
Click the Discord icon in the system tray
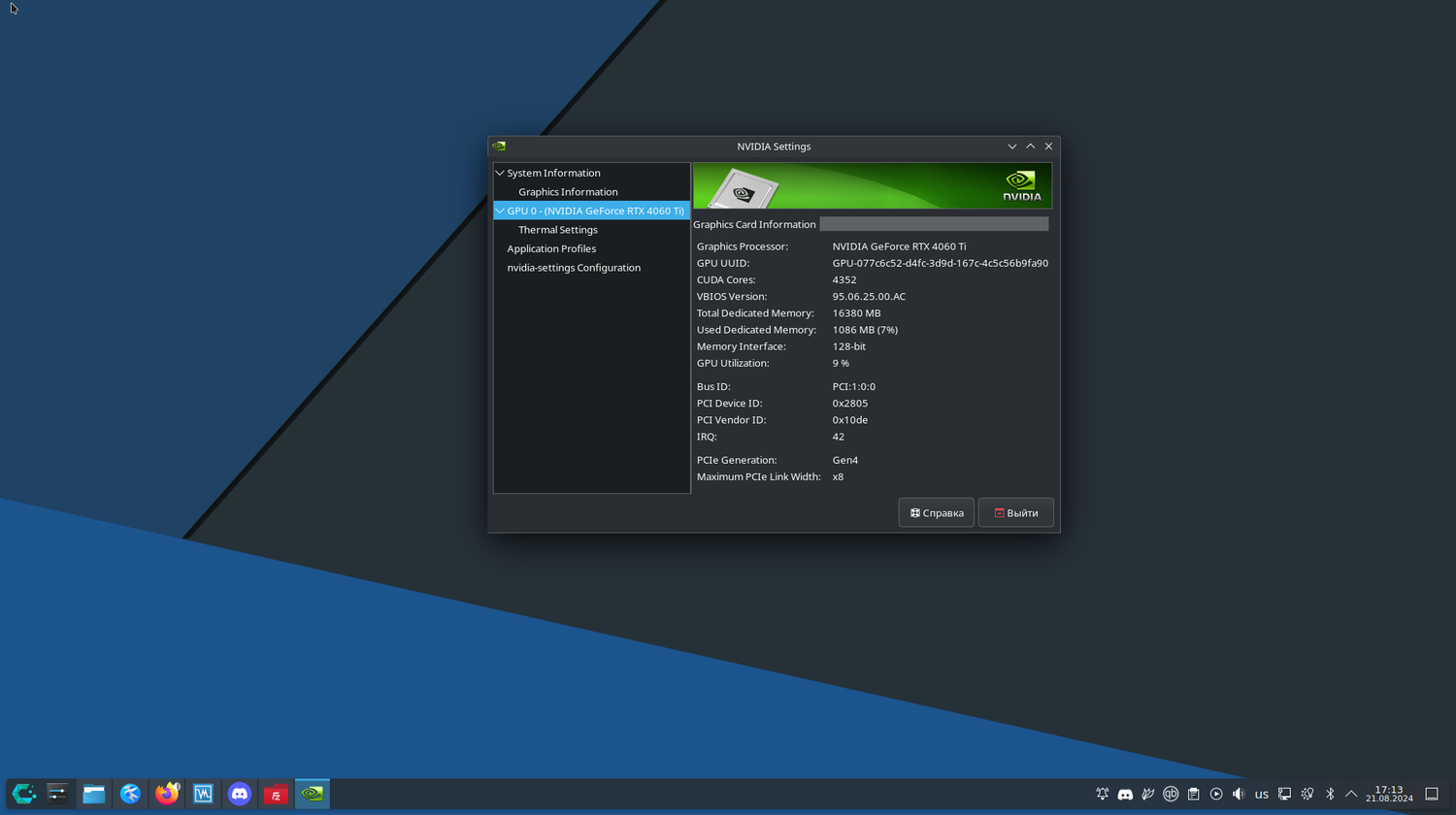click(x=1125, y=794)
